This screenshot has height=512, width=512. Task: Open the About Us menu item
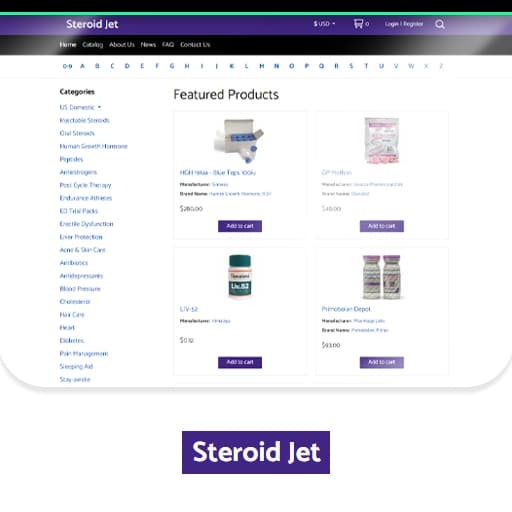tap(122, 44)
